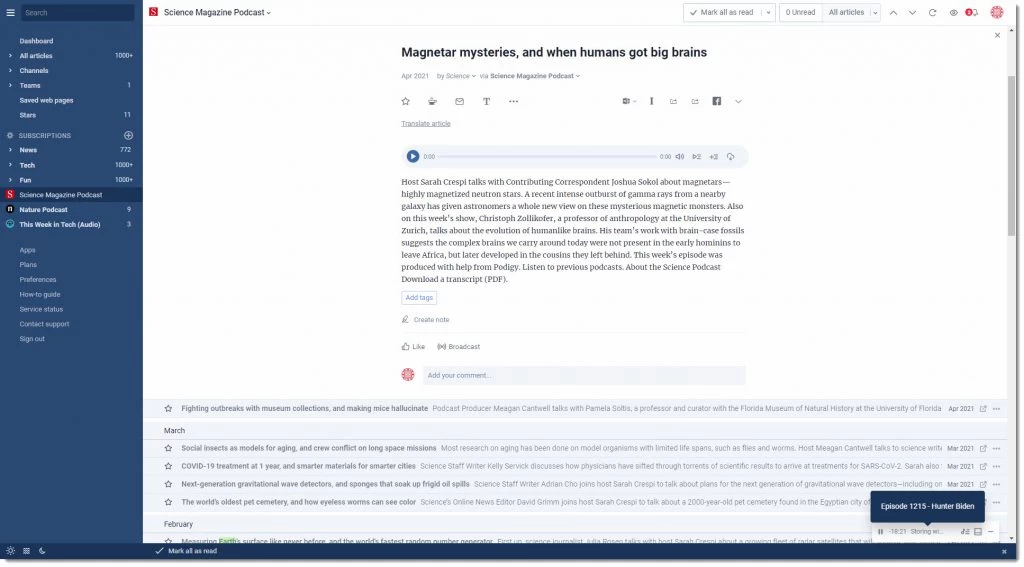Screen dimensions: 1024x567
Task: Open the user profile avatar menu
Action: tap(997, 12)
